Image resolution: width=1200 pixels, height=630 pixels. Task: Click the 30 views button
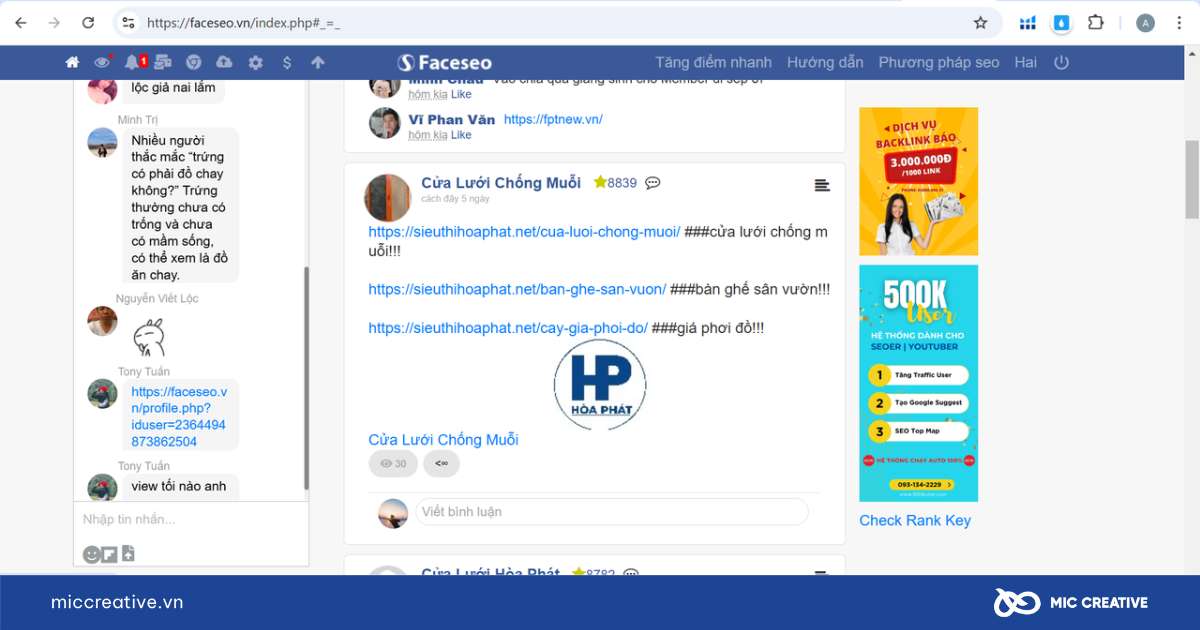393,464
